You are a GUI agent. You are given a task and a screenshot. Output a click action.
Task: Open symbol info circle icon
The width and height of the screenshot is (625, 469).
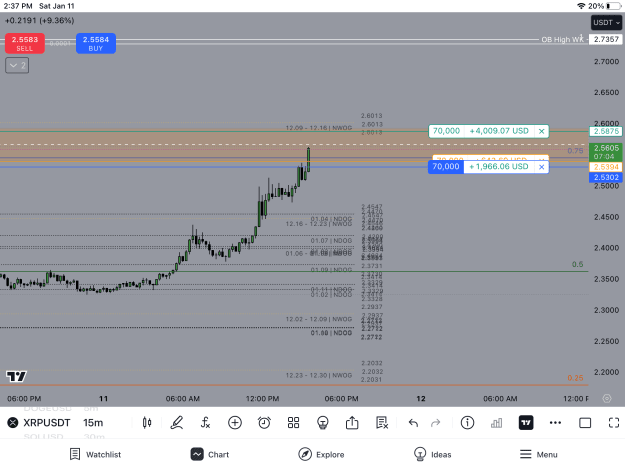[x=467, y=423]
